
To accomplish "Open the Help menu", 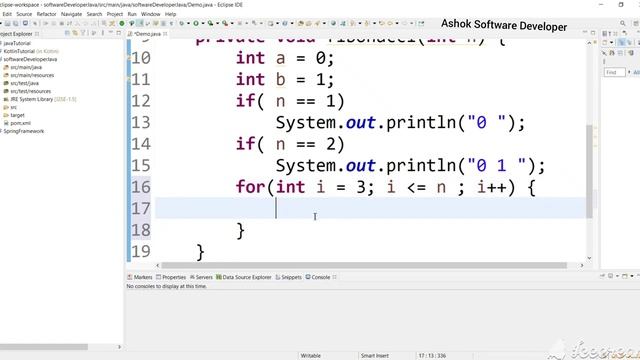I will (x=170, y=14).
